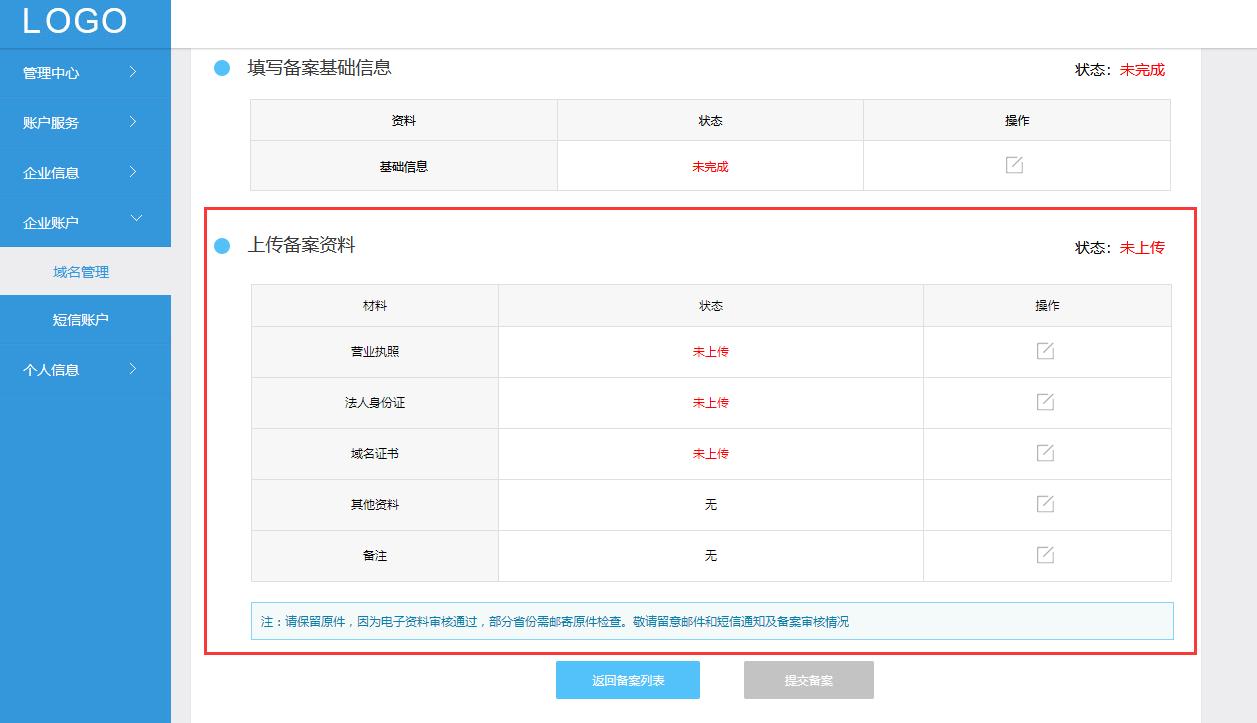Expand the 账户服务 sidebar section
Viewport: 1257px width, 723px height.
point(86,122)
